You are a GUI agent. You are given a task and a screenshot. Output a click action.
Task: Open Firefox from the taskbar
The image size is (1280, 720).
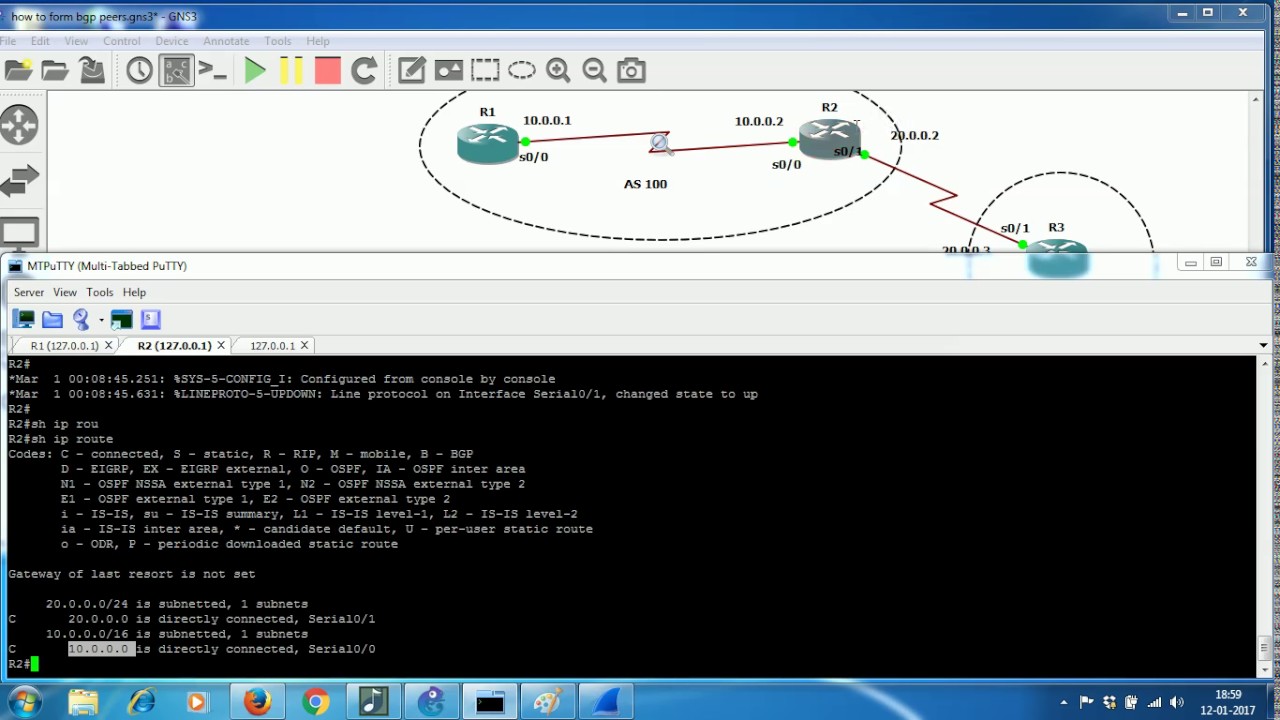coord(257,702)
